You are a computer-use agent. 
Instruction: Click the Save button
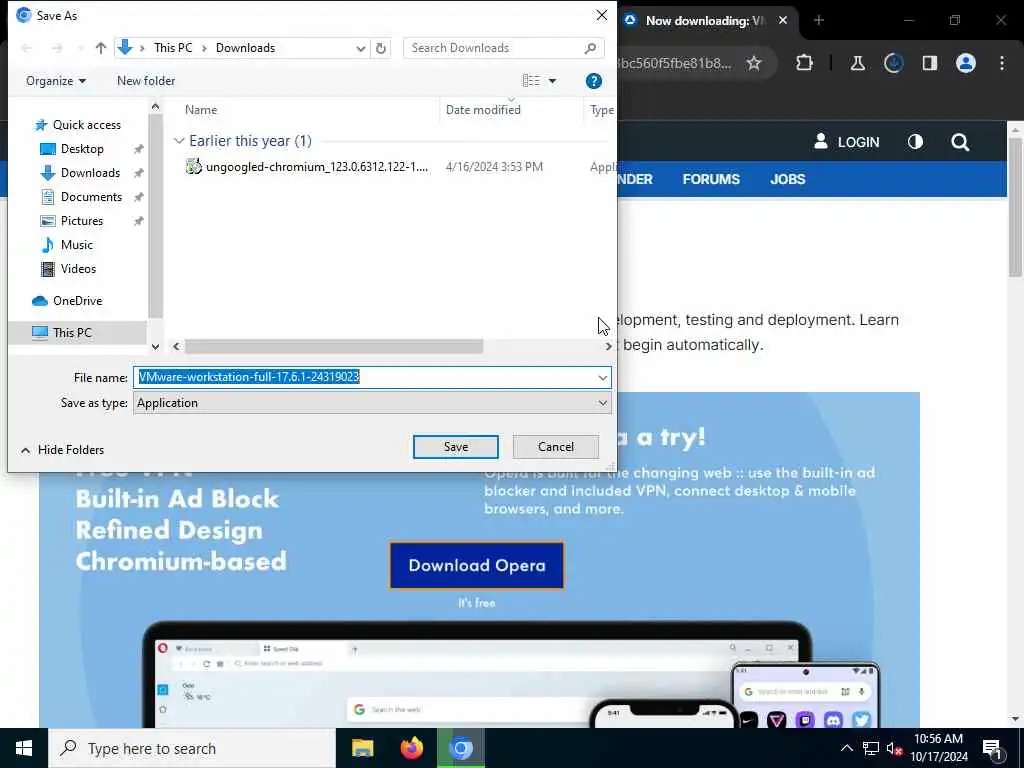(456, 447)
